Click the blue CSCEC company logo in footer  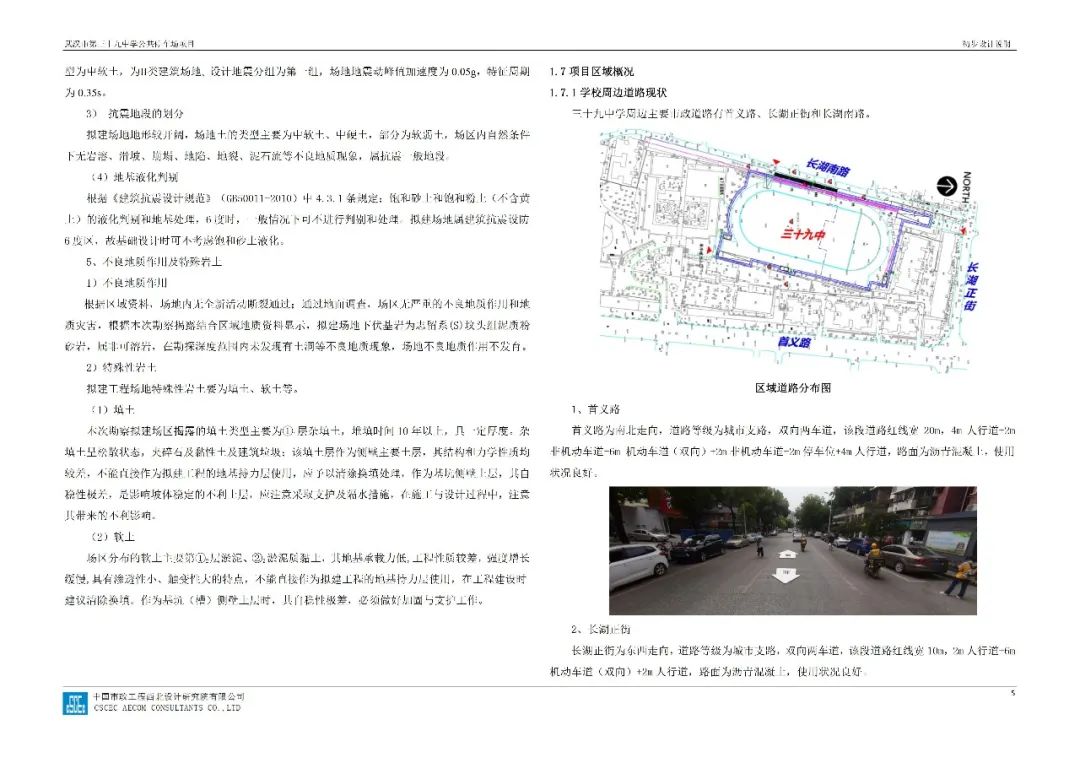pyautogui.click(x=75, y=702)
